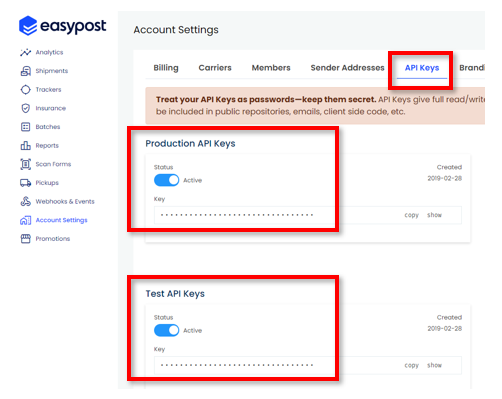Click the Pickups truck icon
502x399 pixels.
(25, 183)
